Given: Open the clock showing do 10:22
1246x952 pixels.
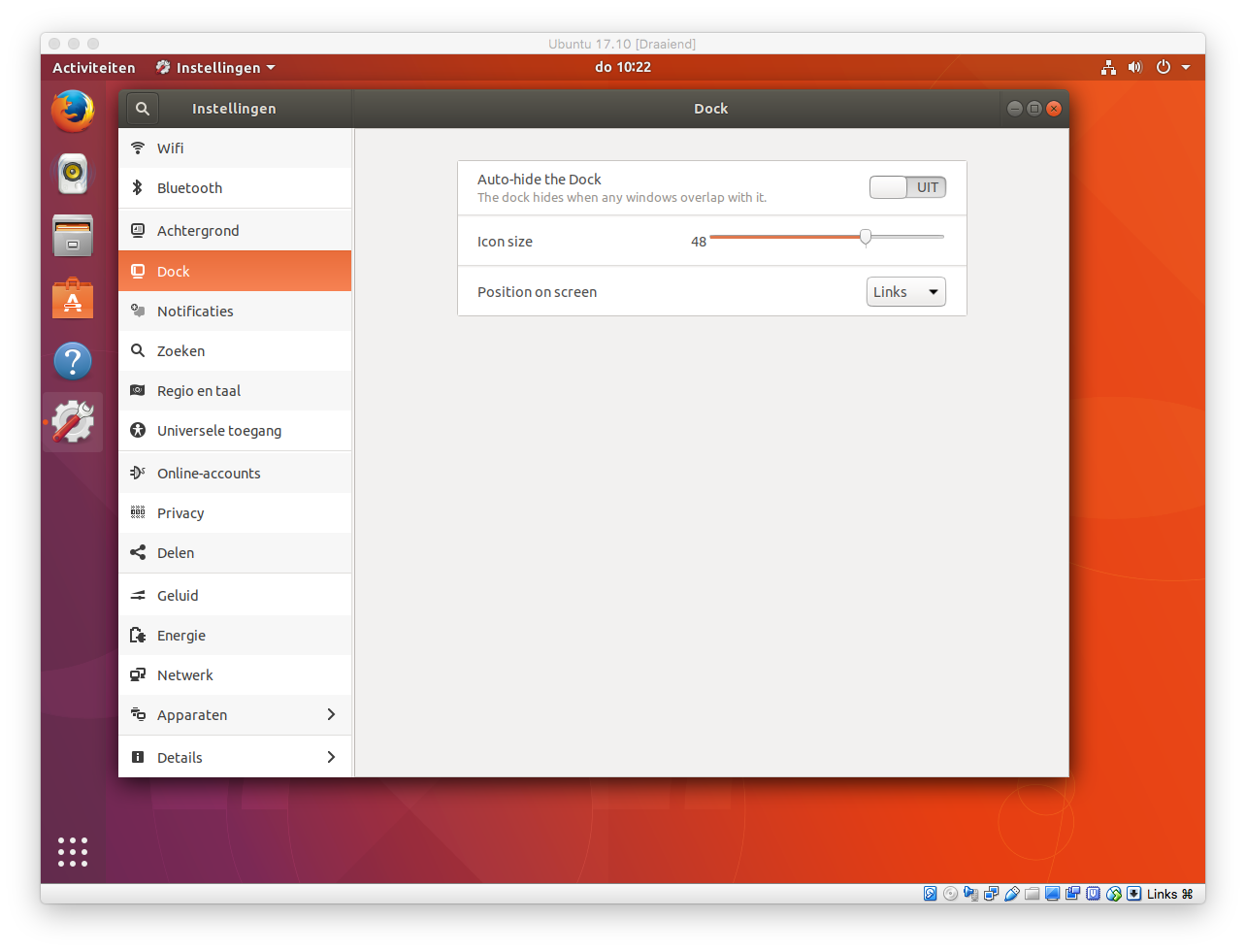Looking at the screenshot, I should click(623, 67).
